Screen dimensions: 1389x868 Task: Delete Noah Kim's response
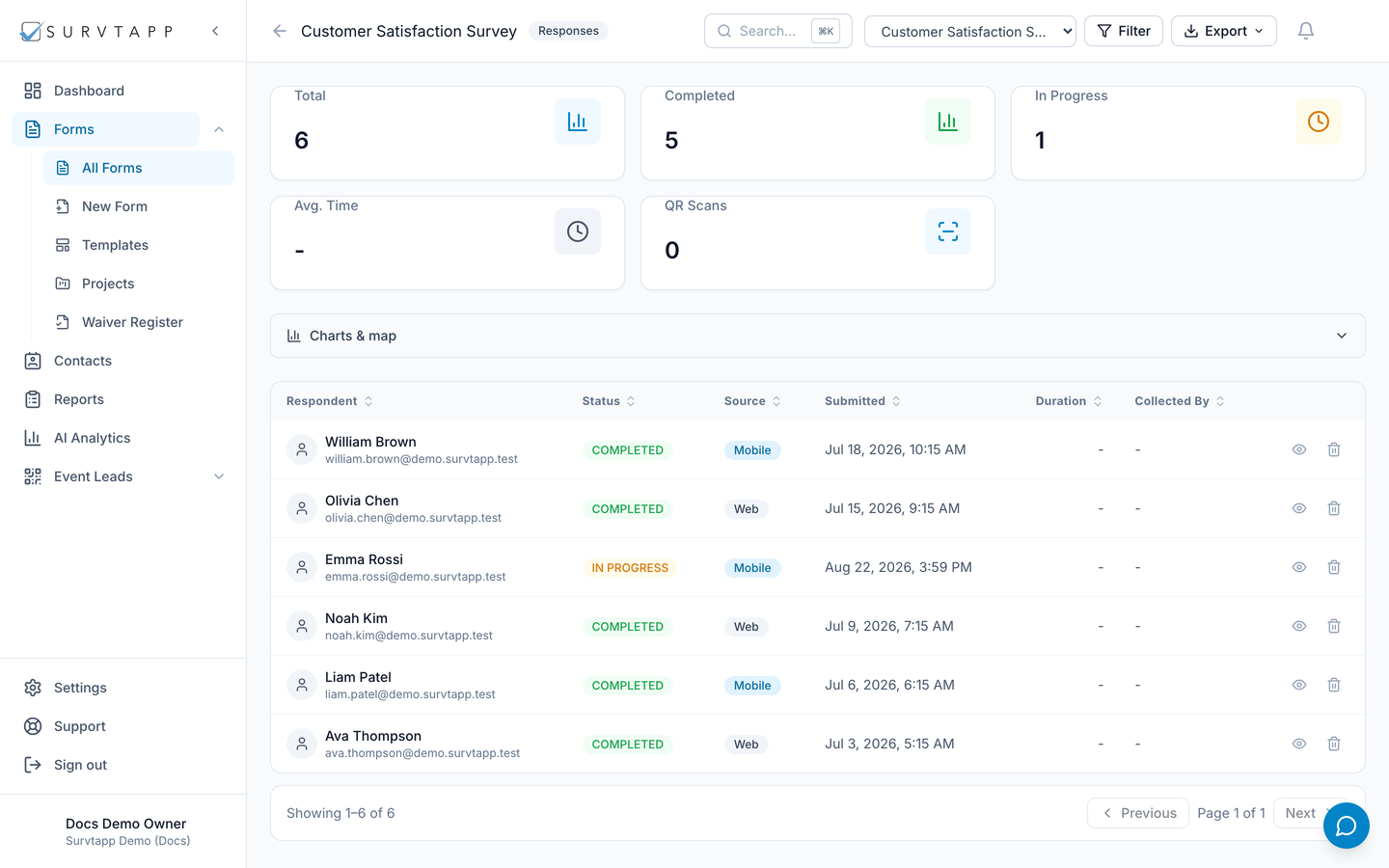pos(1334,626)
